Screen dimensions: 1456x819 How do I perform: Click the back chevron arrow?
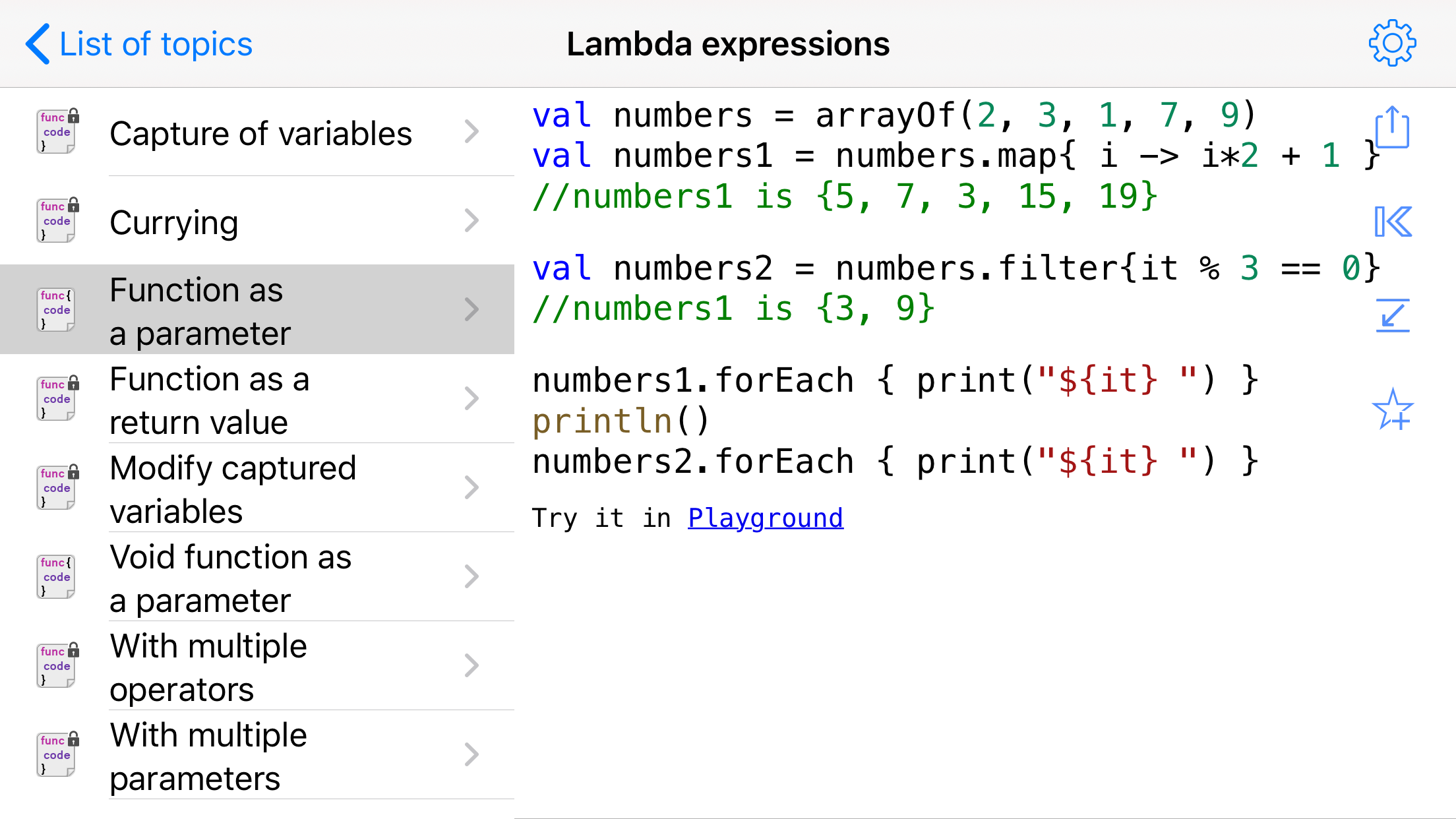(38, 44)
